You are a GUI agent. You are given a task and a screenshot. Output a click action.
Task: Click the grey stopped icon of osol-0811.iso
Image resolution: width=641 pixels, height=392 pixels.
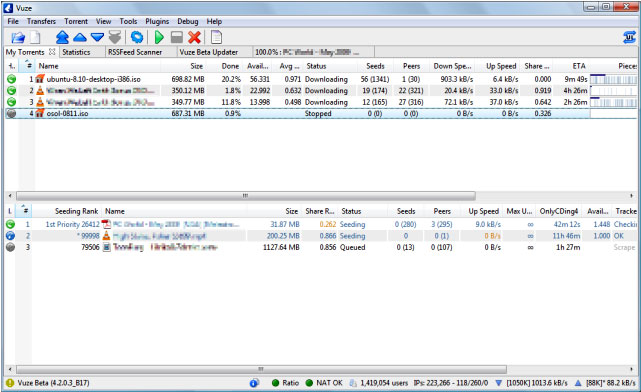(x=11, y=113)
